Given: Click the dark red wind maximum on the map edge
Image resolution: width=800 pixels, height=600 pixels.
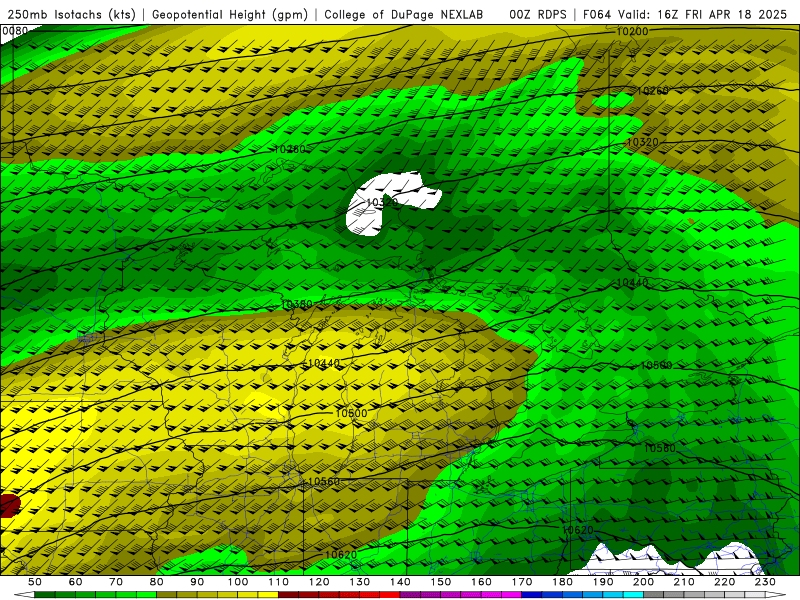Looking at the screenshot, I should (9, 506).
